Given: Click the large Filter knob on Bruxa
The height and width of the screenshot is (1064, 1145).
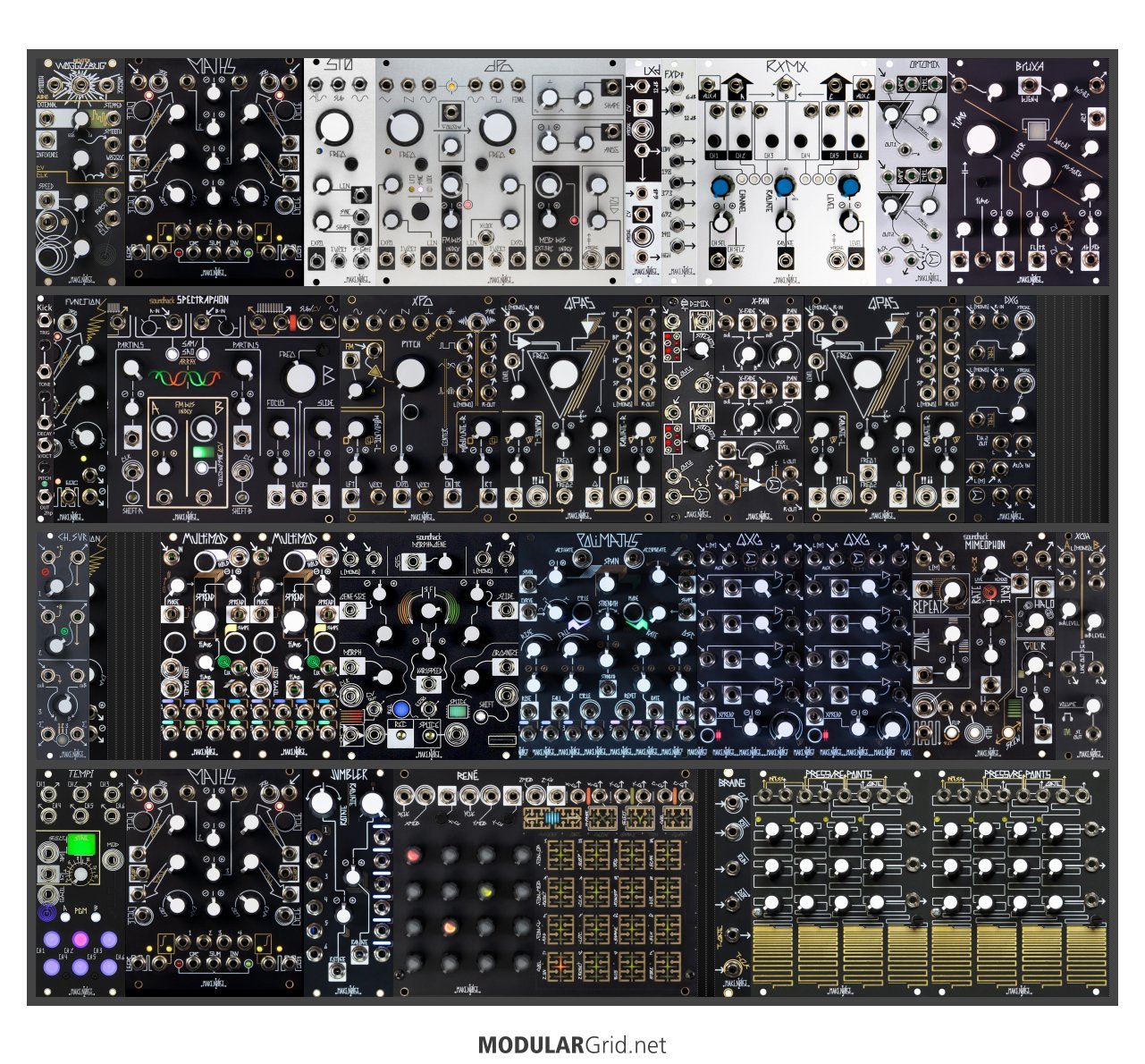Looking at the screenshot, I should pyautogui.click(x=1037, y=172).
